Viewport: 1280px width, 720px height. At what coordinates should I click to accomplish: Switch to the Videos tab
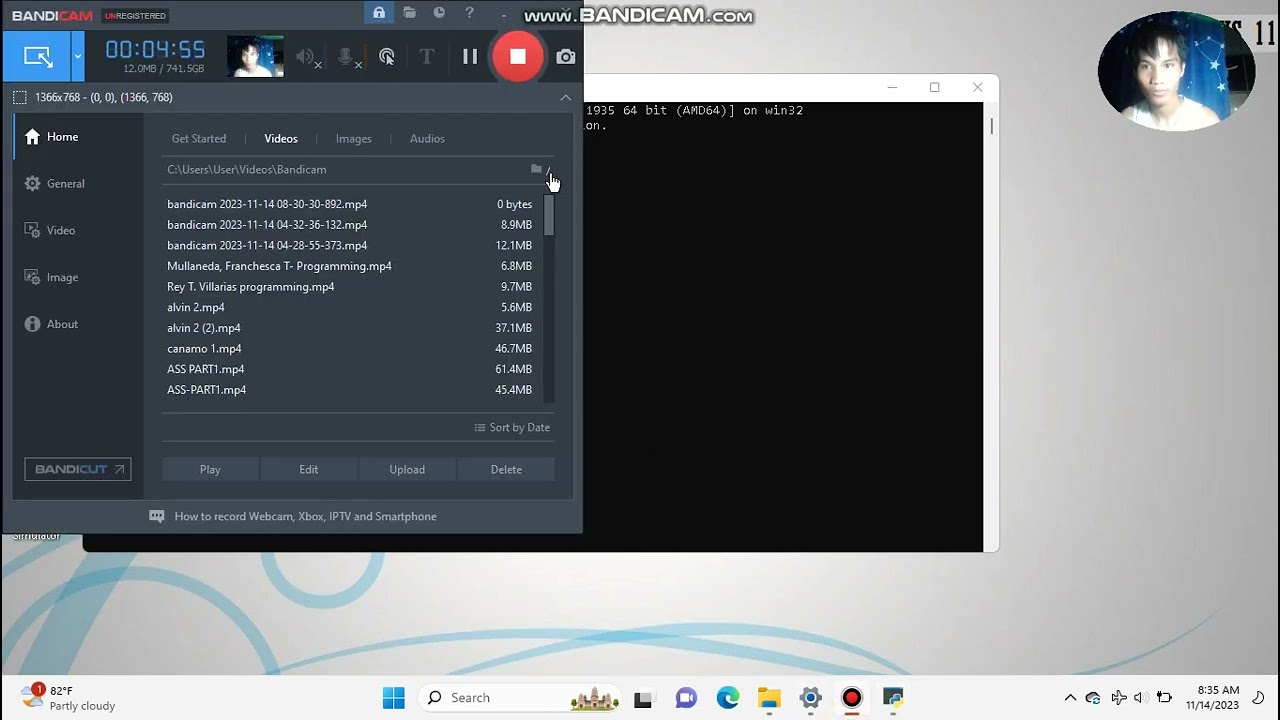[x=281, y=139]
